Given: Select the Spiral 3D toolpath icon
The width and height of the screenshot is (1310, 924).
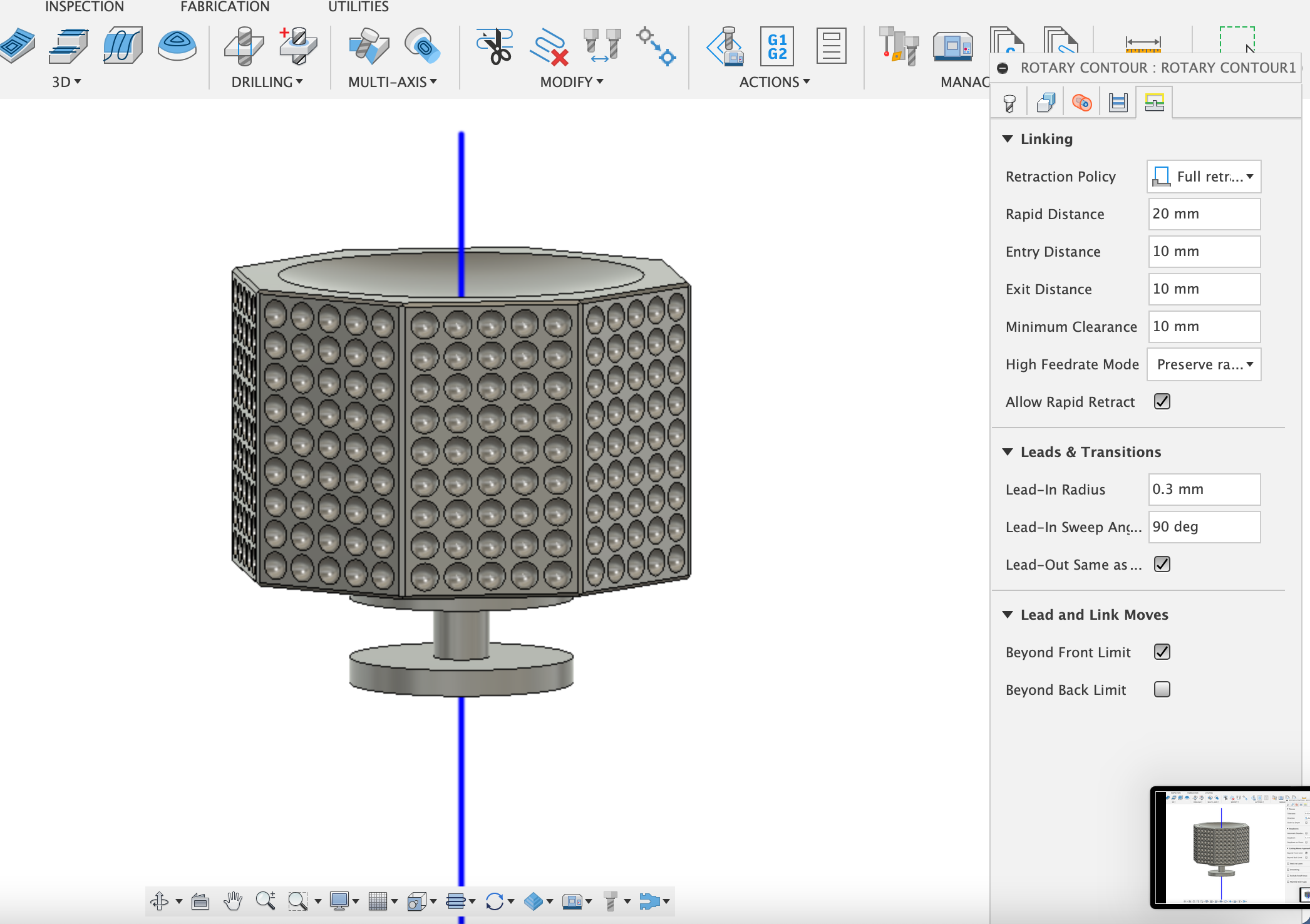Looking at the screenshot, I should [x=177, y=46].
